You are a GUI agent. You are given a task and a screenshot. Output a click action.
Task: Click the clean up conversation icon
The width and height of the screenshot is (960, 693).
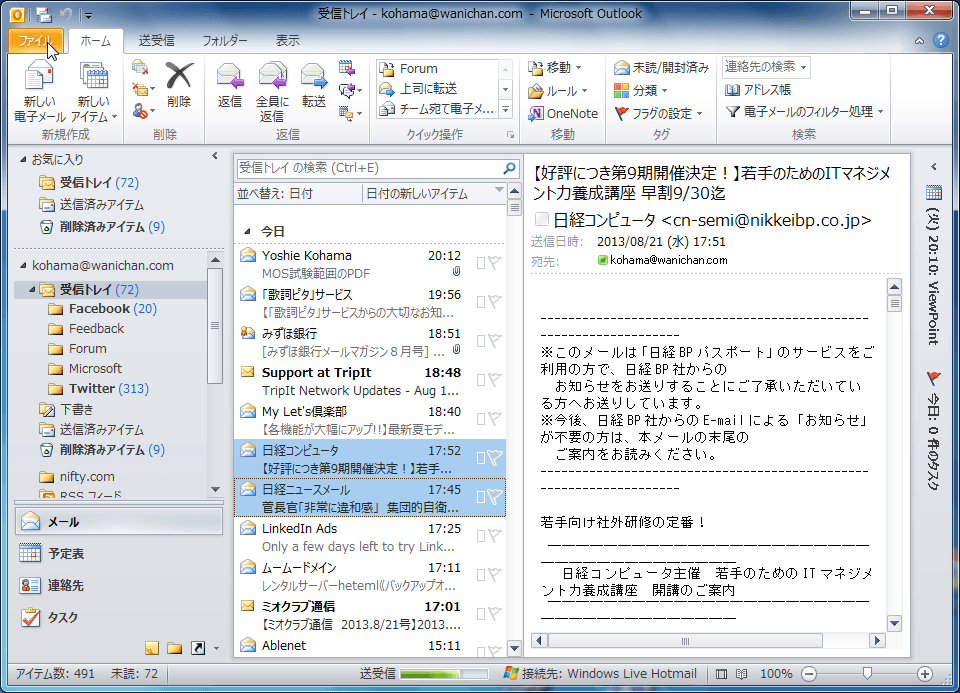143,89
